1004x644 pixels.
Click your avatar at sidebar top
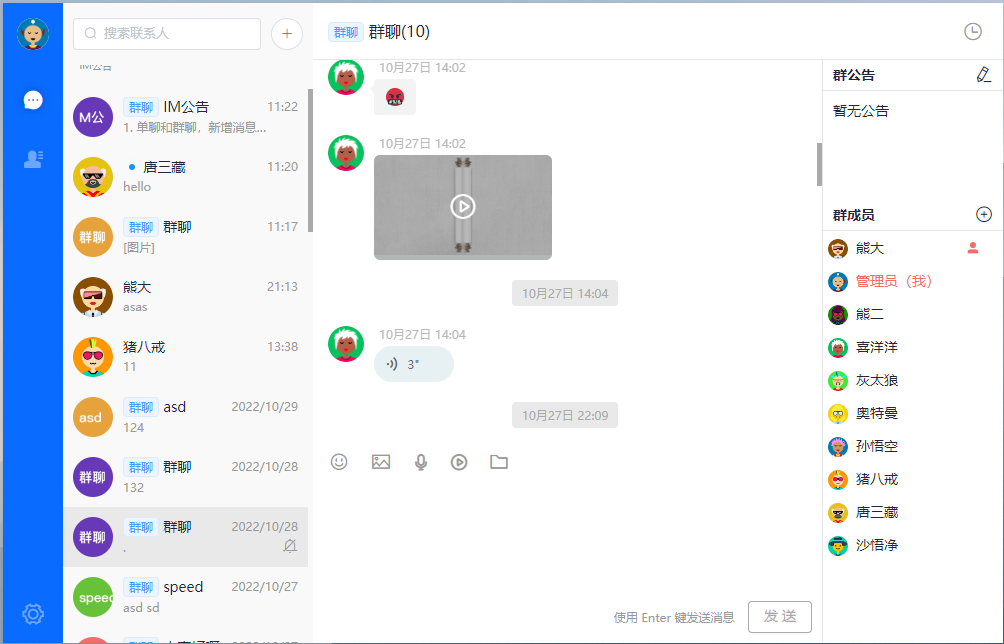[33, 33]
